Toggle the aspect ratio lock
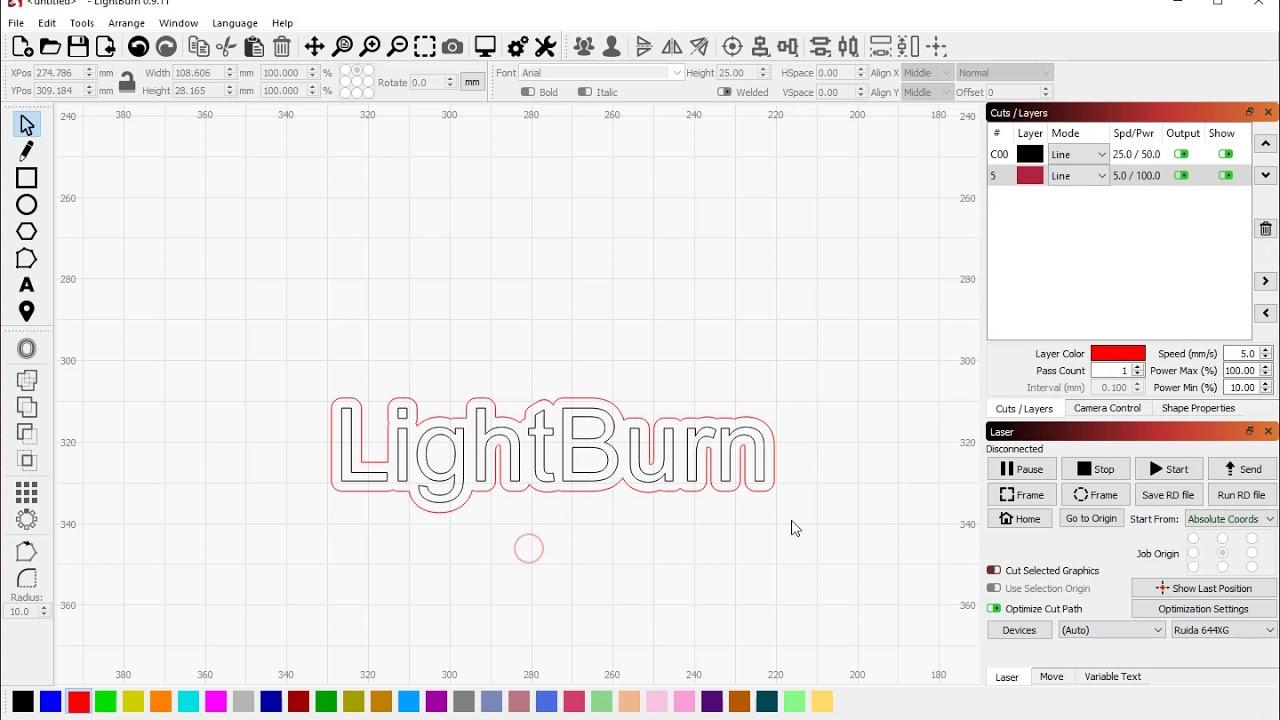The image size is (1280, 720). [x=127, y=82]
